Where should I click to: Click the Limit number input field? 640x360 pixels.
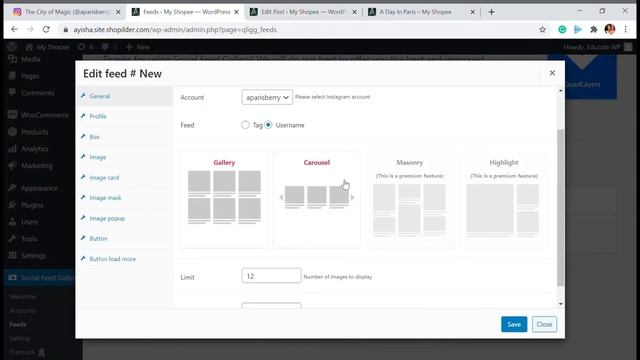[271, 276]
